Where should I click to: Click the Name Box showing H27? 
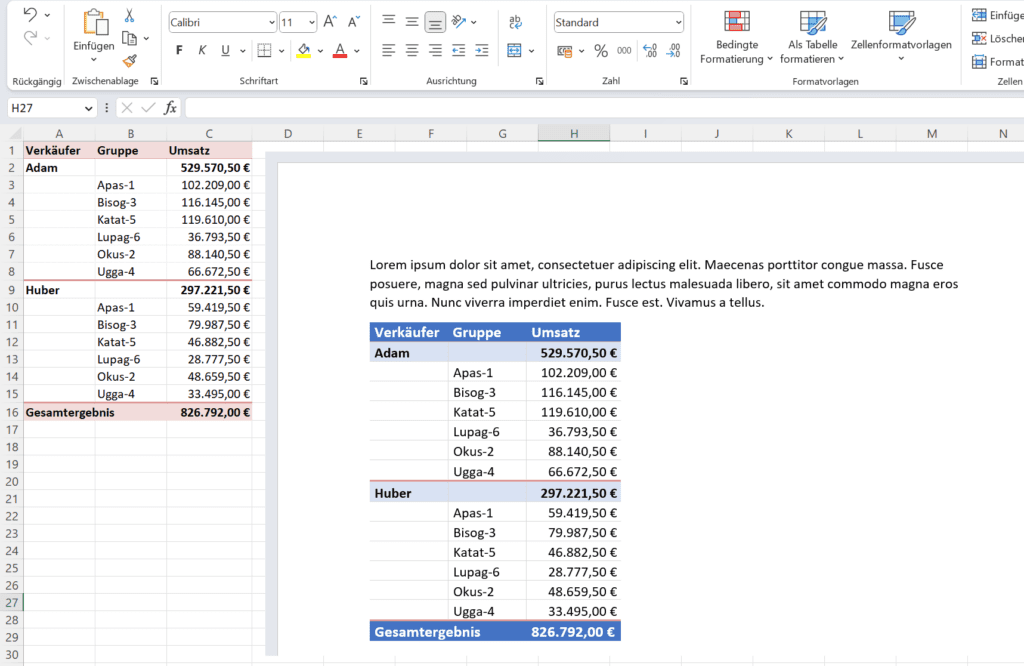52,108
